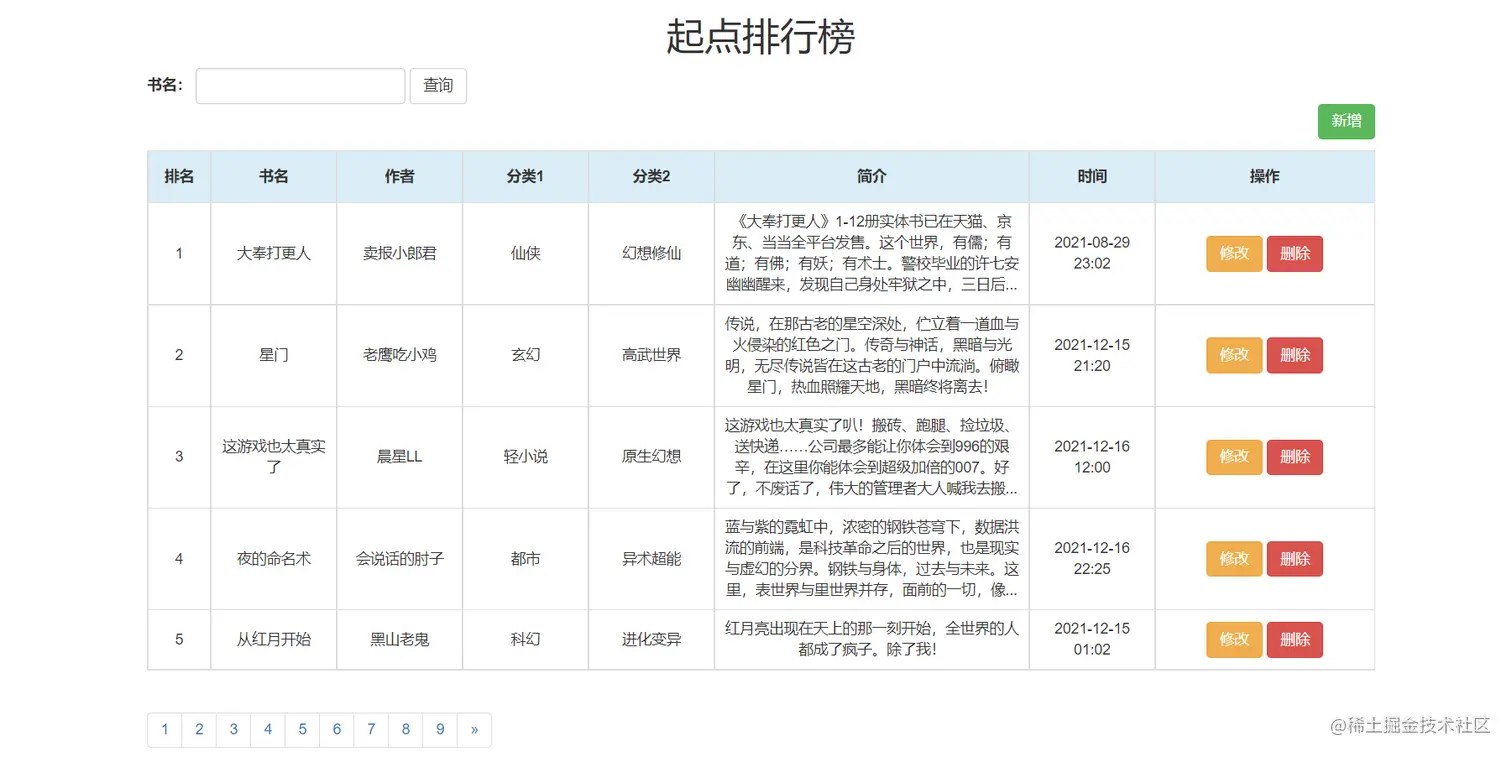Click author 会说话的肘子

400,559
